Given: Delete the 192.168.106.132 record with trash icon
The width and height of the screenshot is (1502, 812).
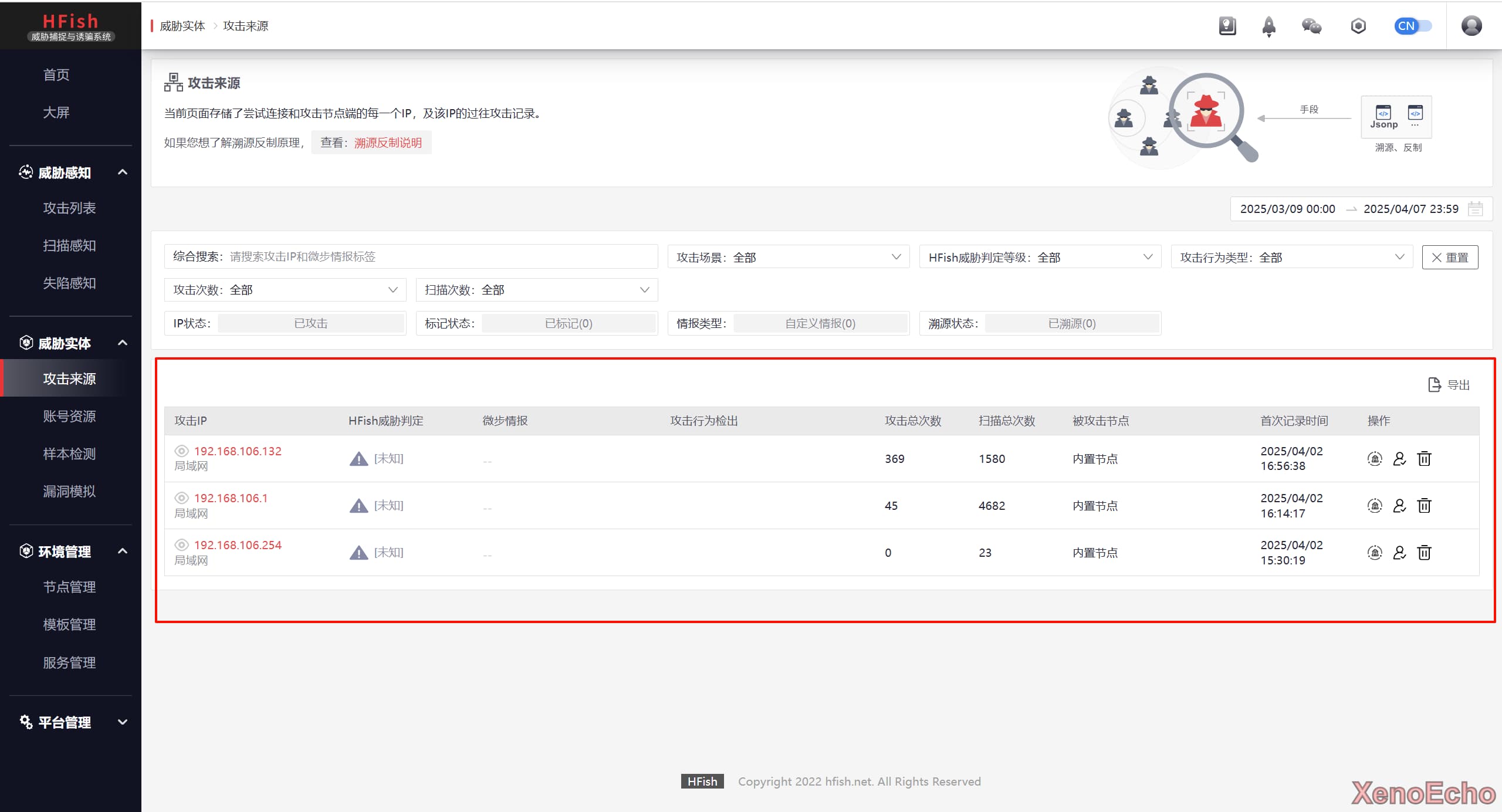Looking at the screenshot, I should click(x=1424, y=459).
